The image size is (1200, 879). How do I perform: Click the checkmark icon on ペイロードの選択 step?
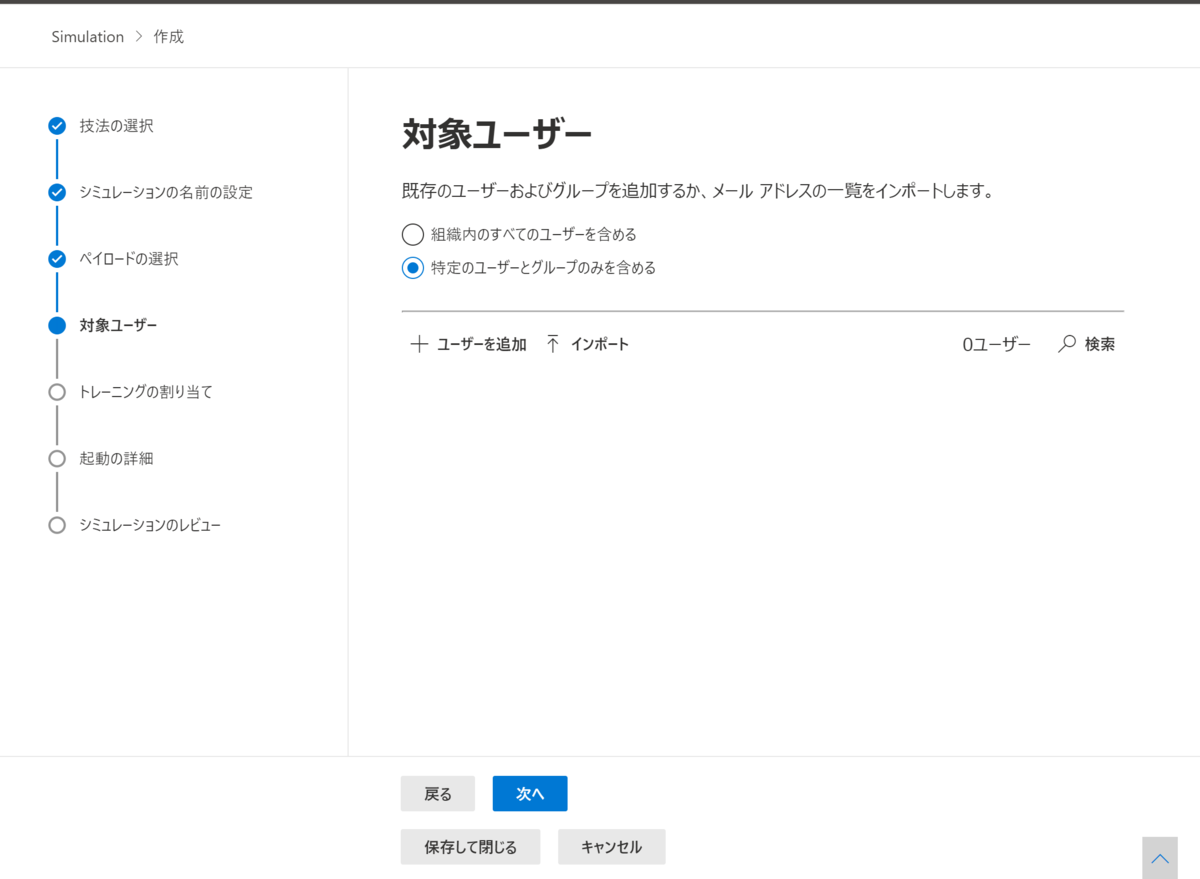pyautogui.click(x=57, y=259)
